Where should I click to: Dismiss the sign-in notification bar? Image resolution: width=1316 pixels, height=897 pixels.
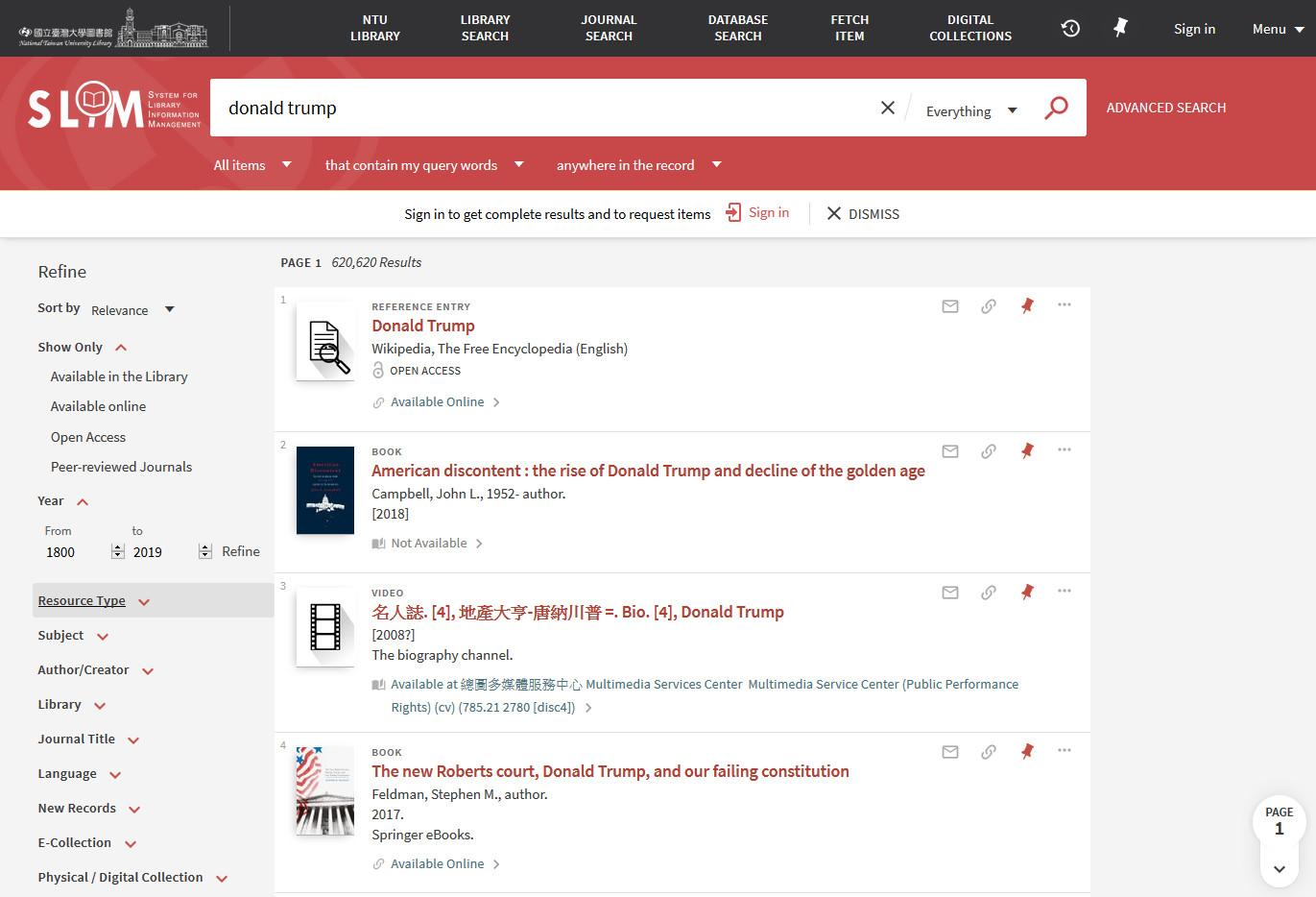[863, 214]
